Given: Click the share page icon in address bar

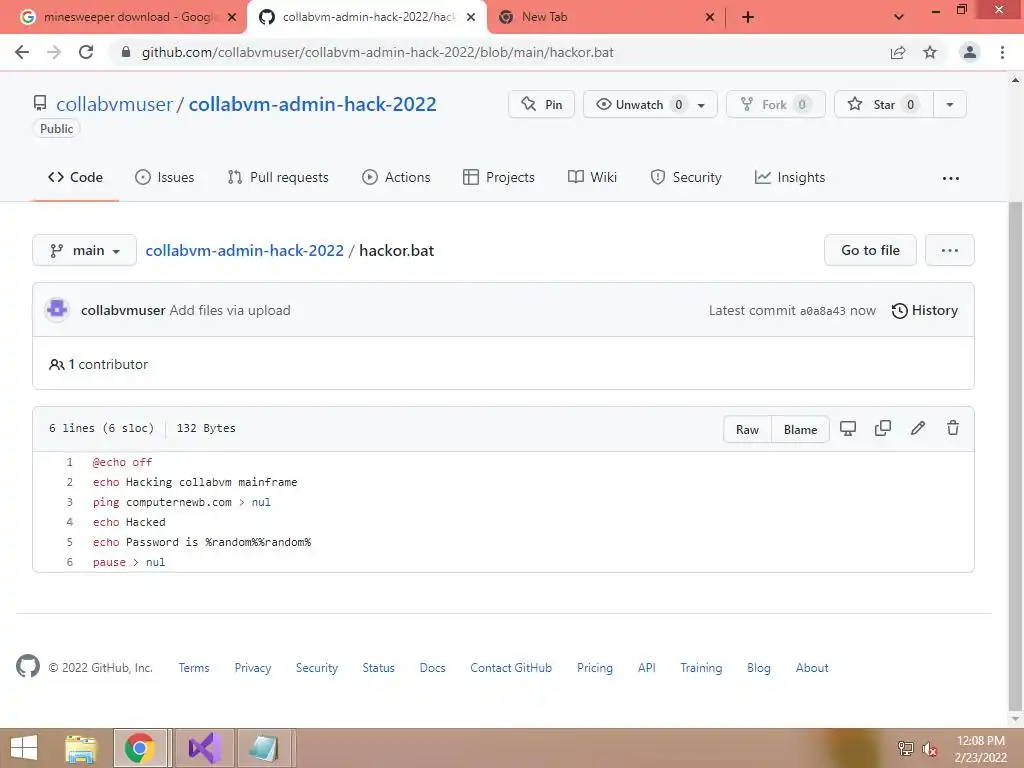Looking at the screenshot, I should click(898, 52).
